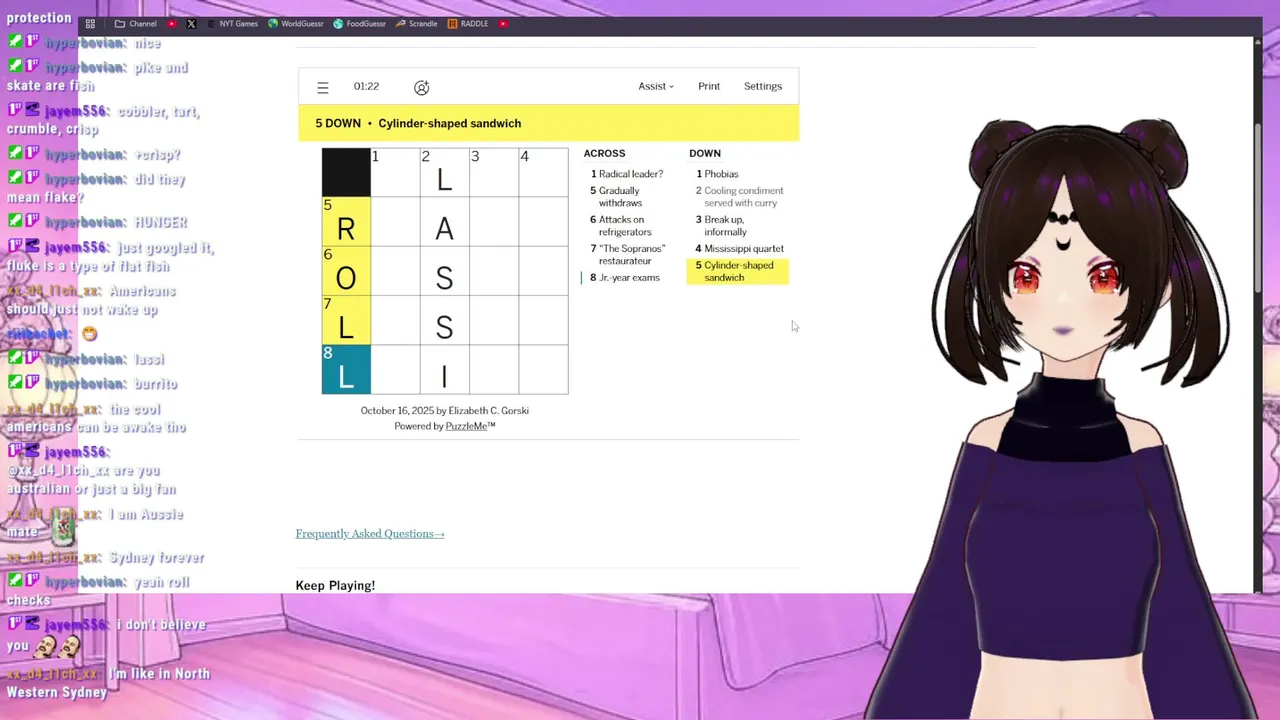Select grid cell numbered 3
The image size is (1280, 720).
tap(494, 172)
